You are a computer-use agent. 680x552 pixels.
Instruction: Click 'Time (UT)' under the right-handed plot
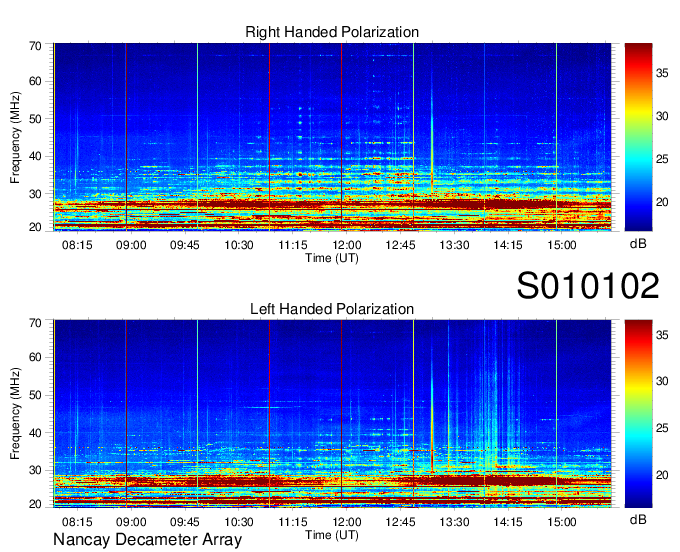point(332,258)
